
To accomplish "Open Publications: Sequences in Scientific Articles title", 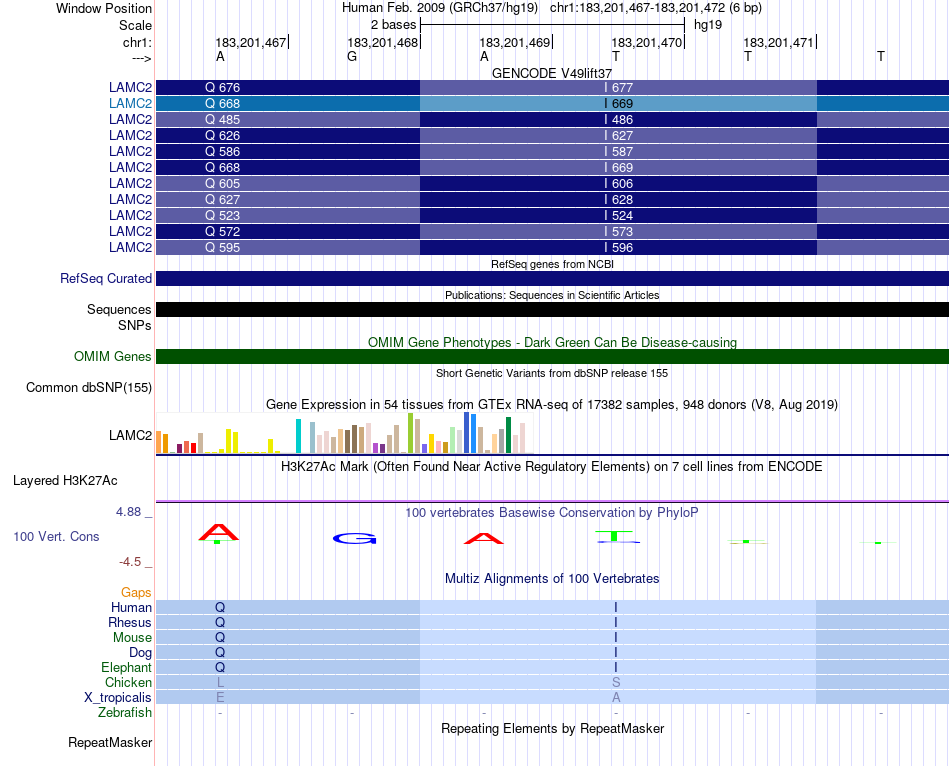I will tap(552, 295).
